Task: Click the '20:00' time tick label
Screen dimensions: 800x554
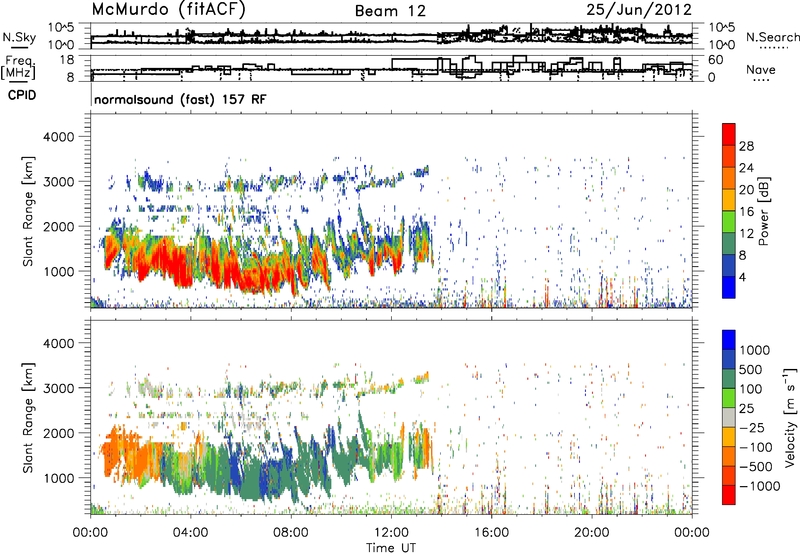Action: [x=591, y=533]
